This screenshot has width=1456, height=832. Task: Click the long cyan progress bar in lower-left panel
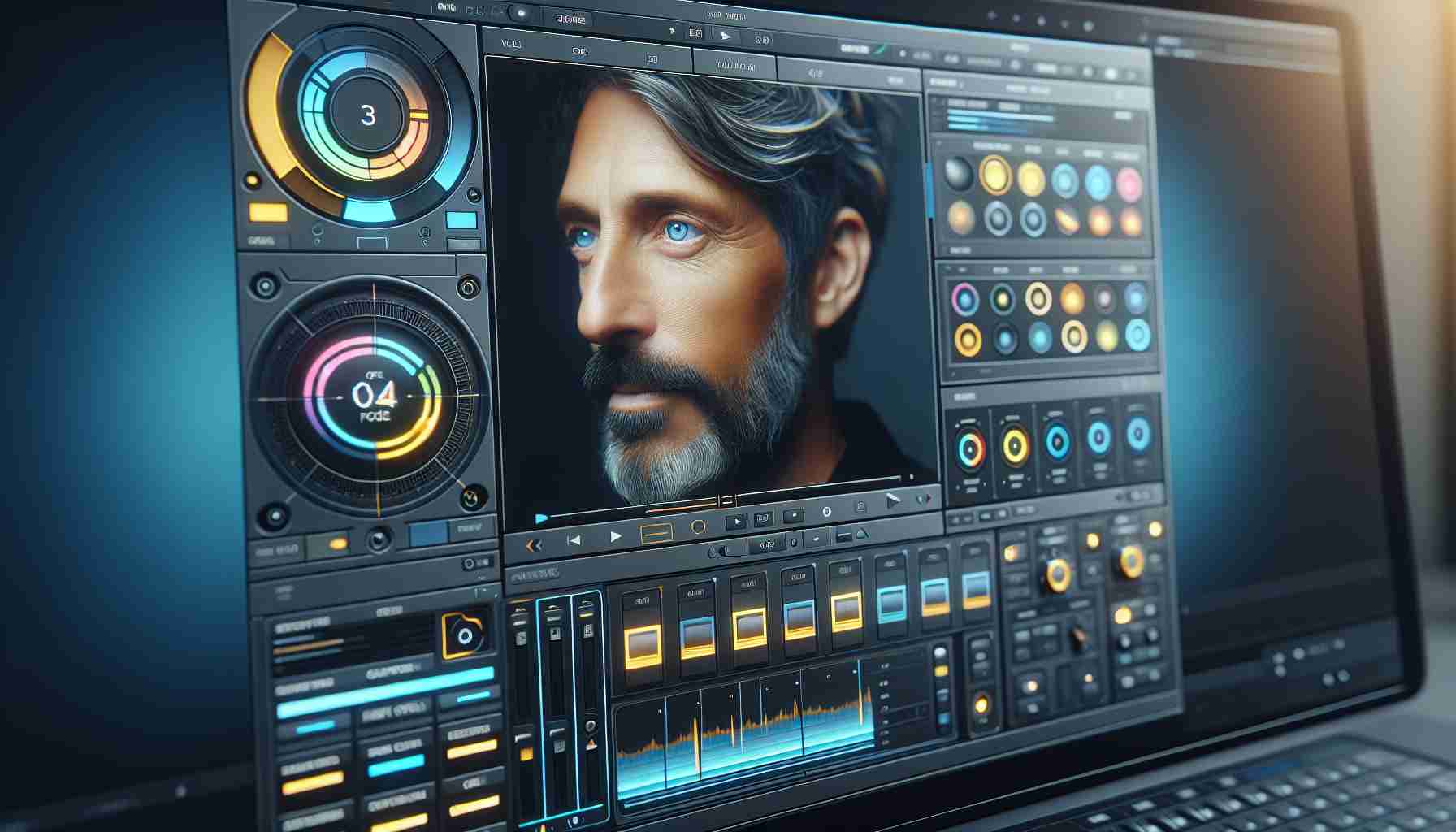tap(385, 691)
